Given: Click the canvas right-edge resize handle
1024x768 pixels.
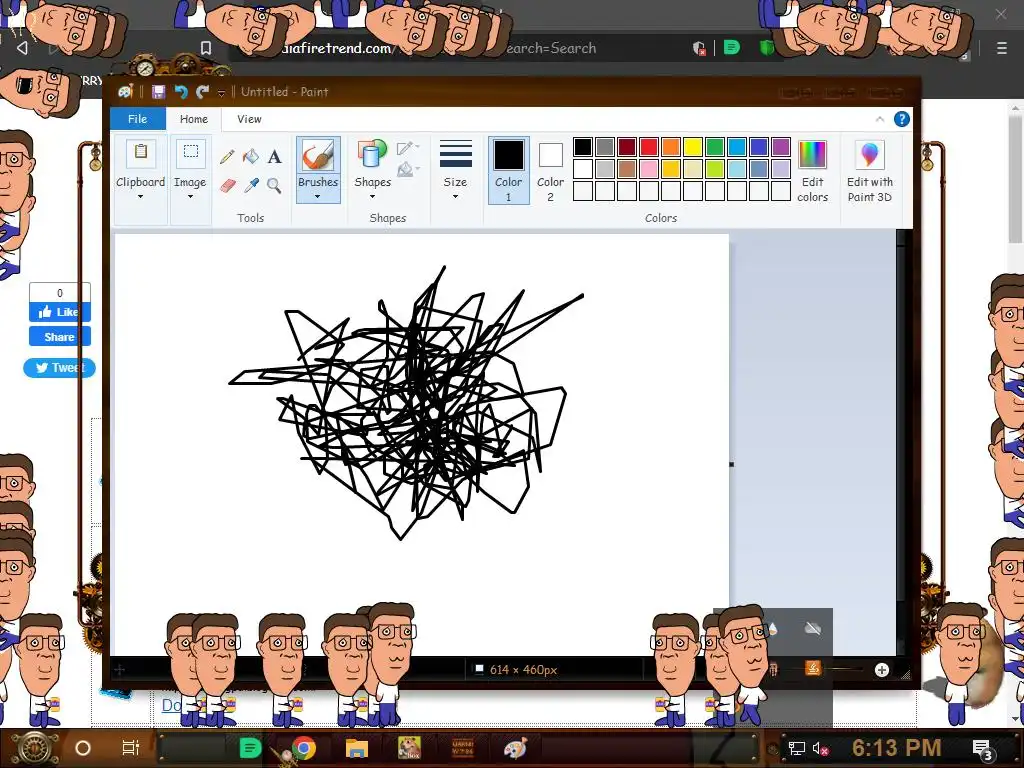Looking at the screenshot, I should coord(731,464).
